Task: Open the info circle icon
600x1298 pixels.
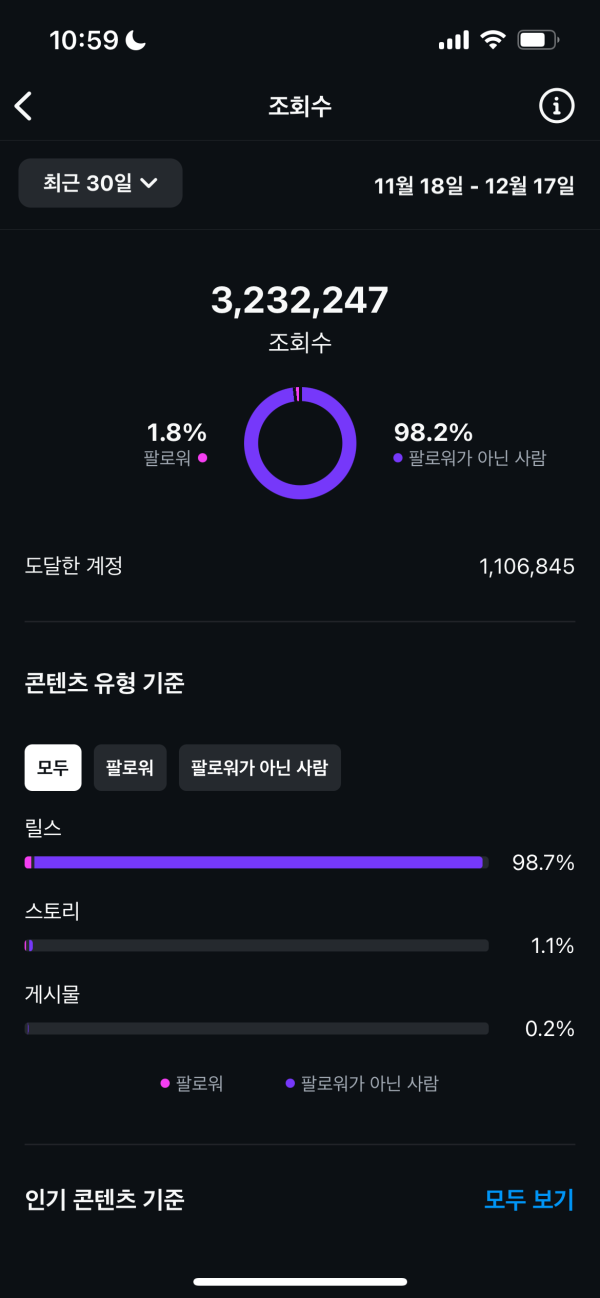Action: pyautogui.click(x=557, y=106)
